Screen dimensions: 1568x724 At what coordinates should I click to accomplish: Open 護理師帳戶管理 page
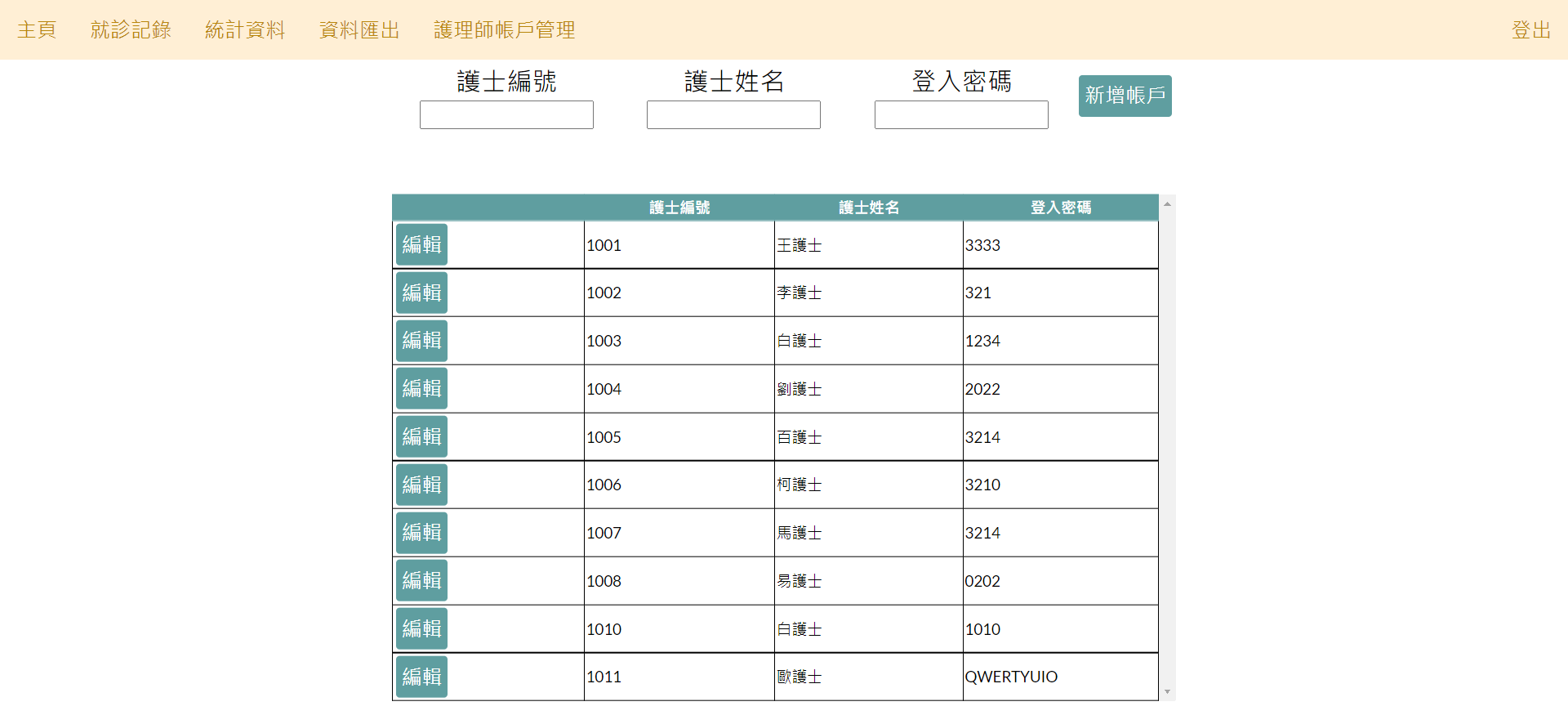tap(504, 30)
